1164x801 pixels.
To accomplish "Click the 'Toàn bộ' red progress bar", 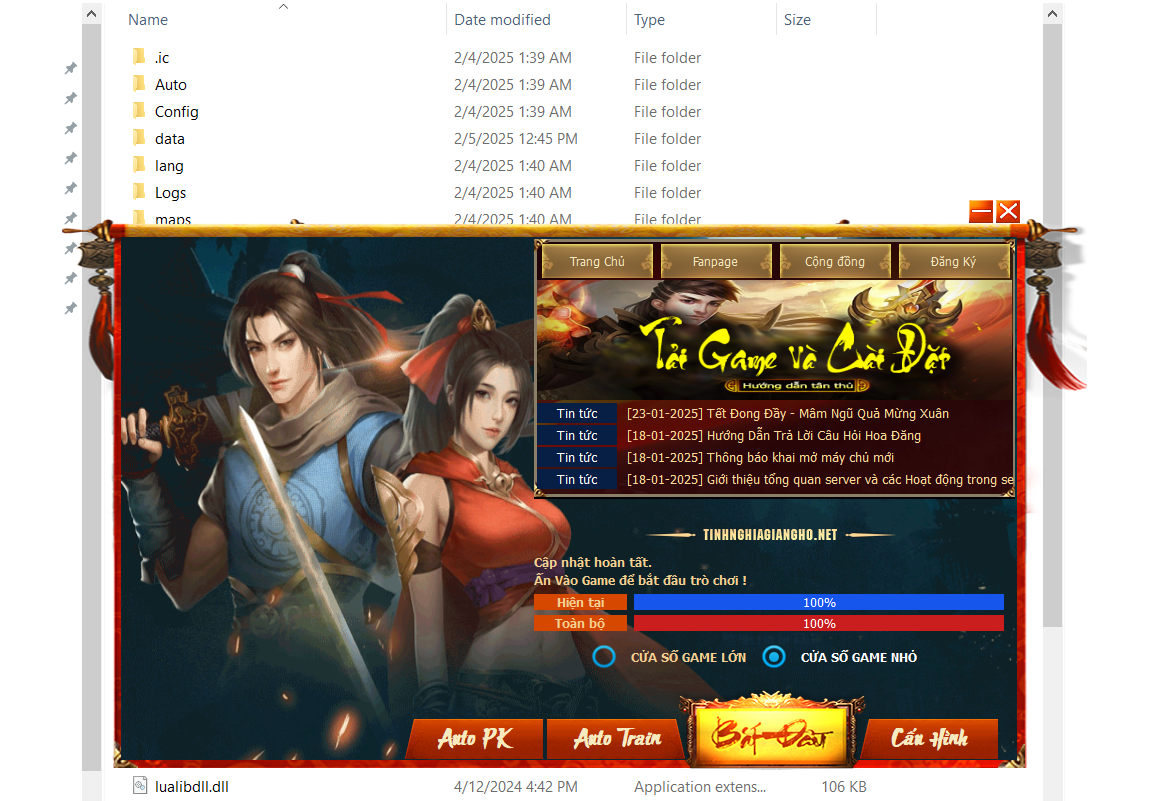I will [819, 623].
